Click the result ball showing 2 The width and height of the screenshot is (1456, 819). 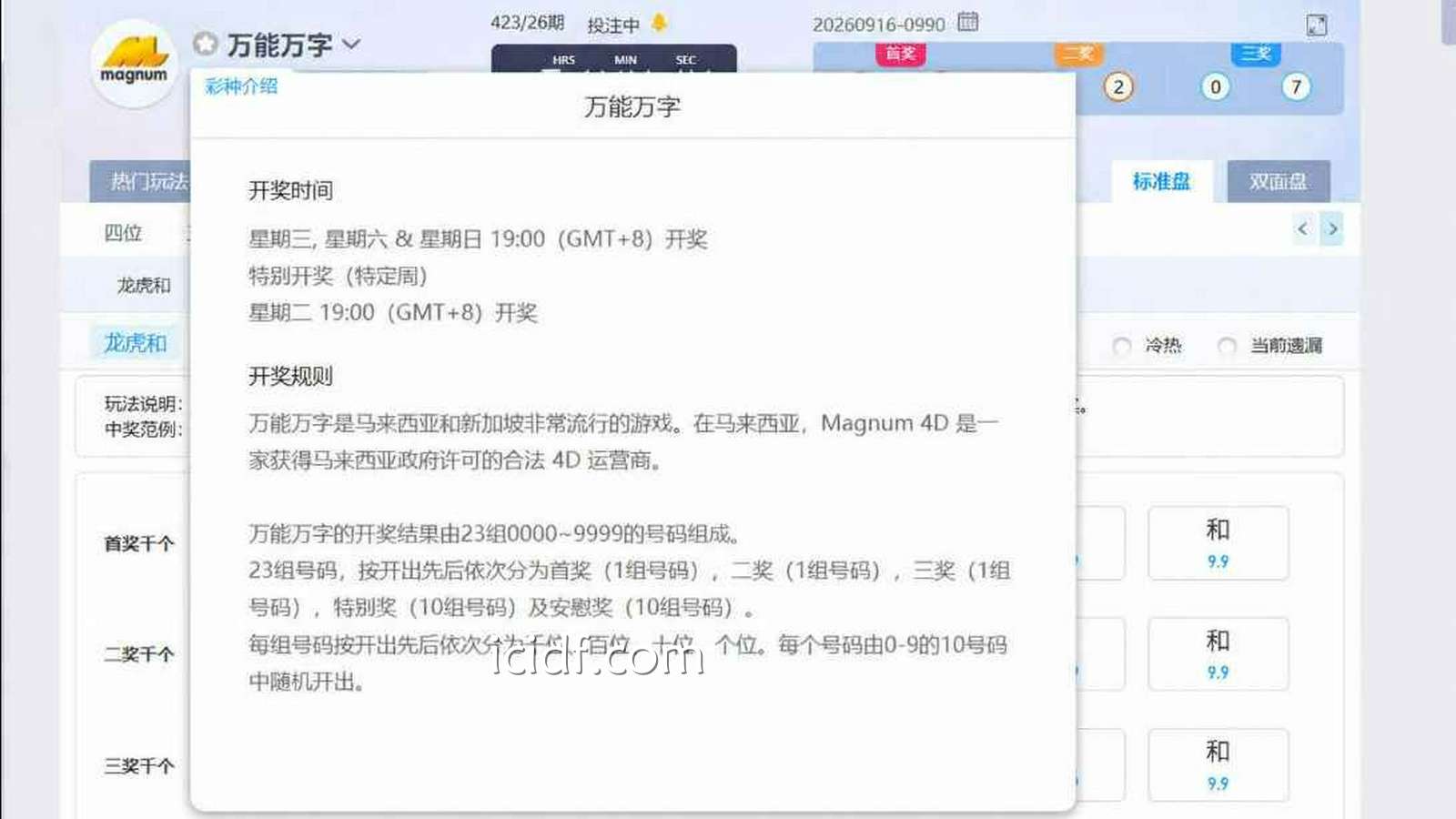click(x=1118, y=87)
